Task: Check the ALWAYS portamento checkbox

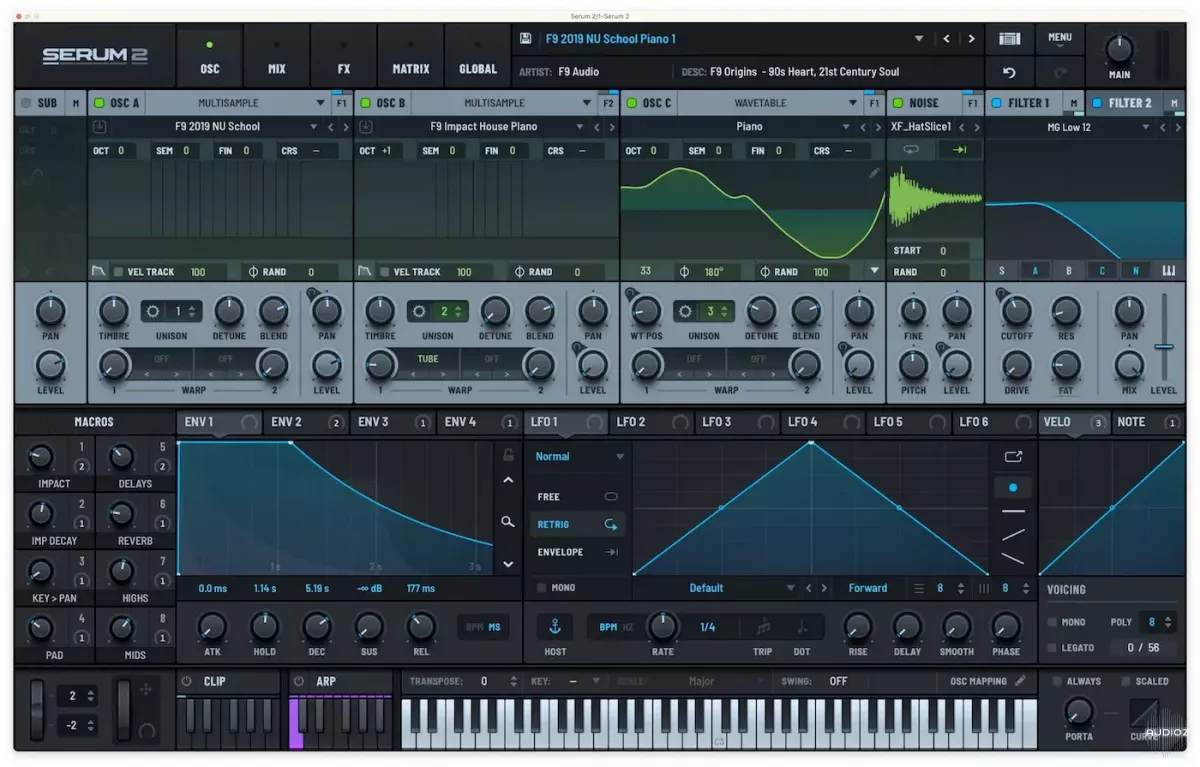Action: pyautogui.click(x=1056, y=681)
